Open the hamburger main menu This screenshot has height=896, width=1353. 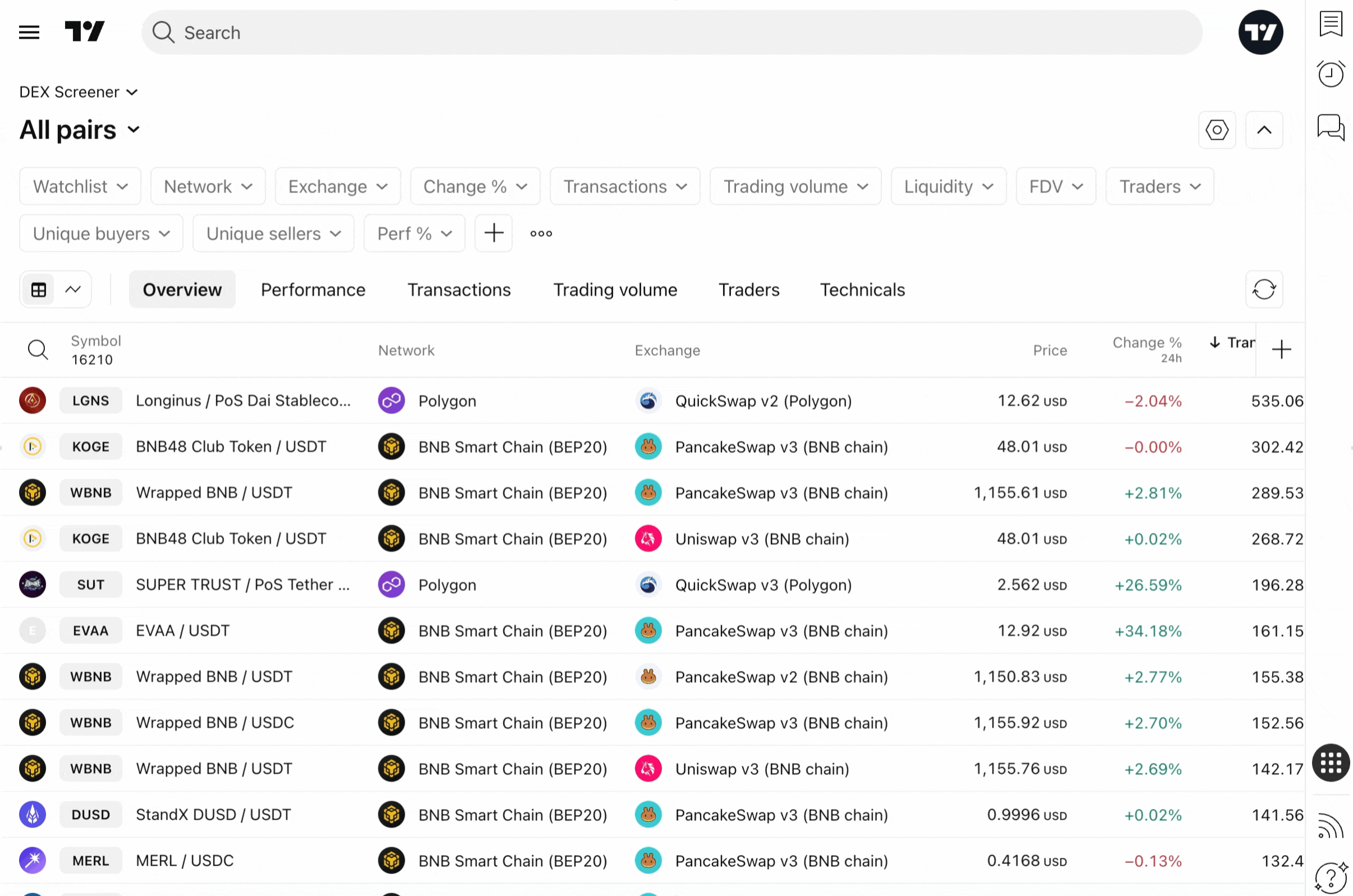click(x=29, y=32)
